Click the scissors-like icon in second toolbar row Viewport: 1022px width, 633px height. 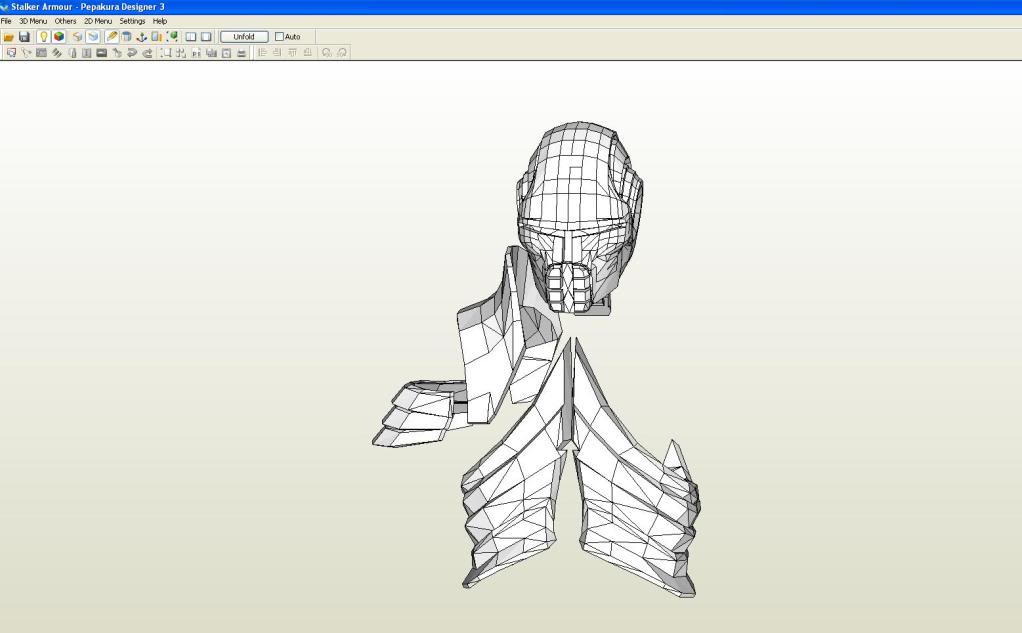pos(26,53)
